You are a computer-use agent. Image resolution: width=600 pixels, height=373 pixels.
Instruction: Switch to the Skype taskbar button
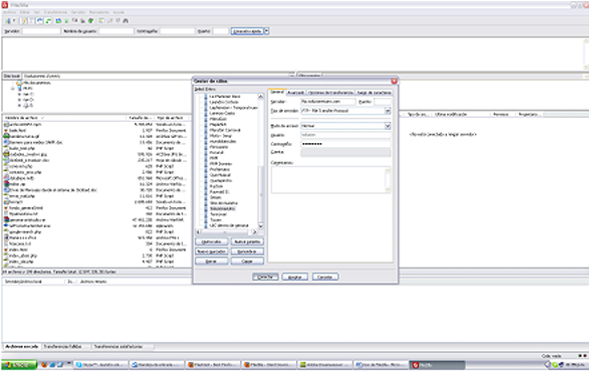point(100,365)
